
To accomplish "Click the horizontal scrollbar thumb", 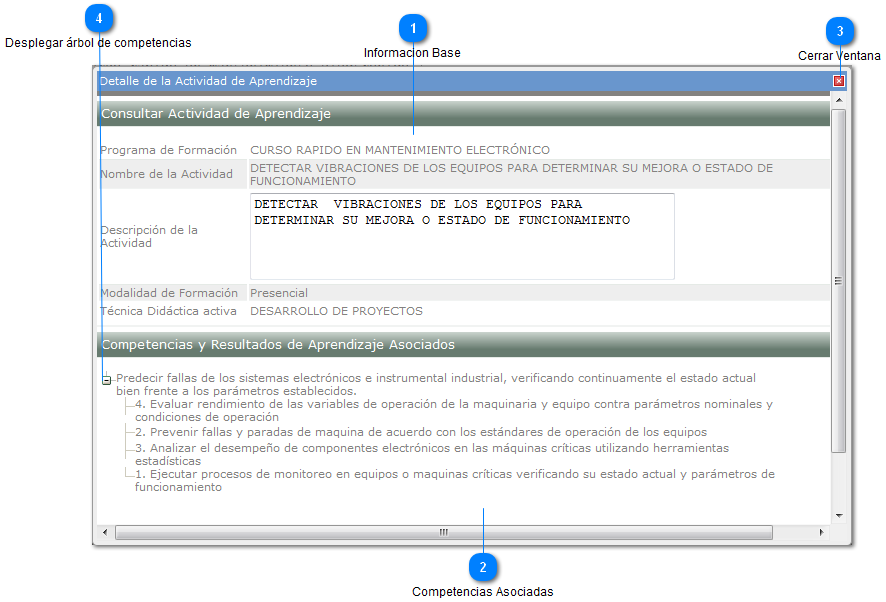I will 444,532.
